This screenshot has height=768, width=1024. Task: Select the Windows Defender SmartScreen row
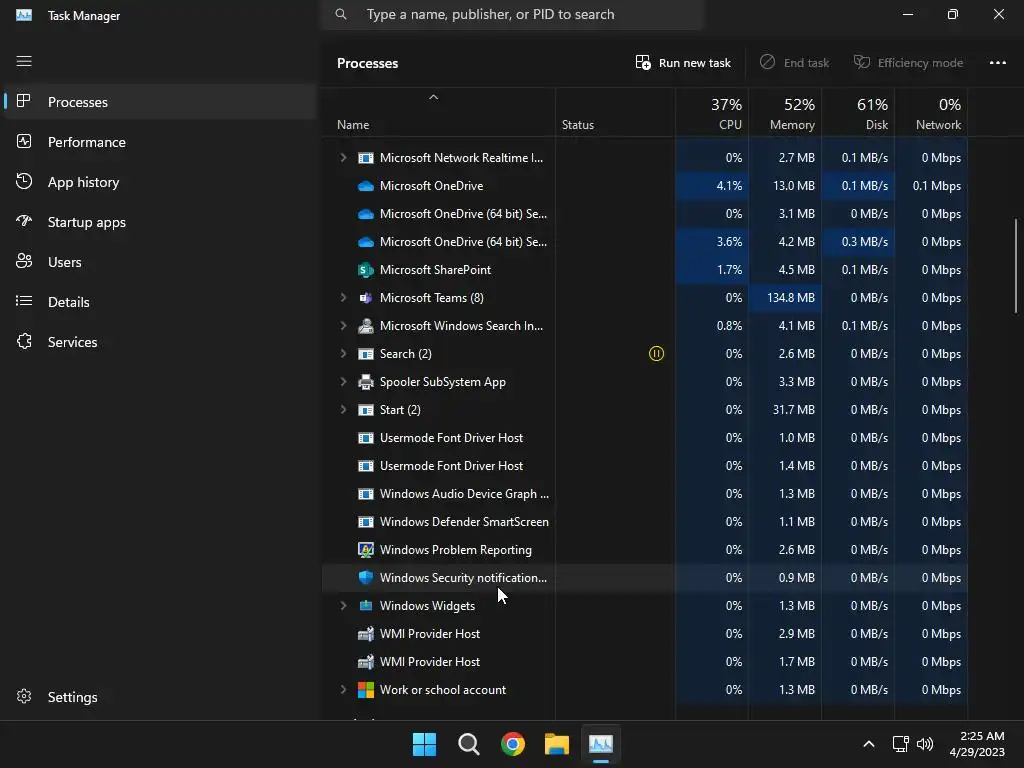point(645,522)
